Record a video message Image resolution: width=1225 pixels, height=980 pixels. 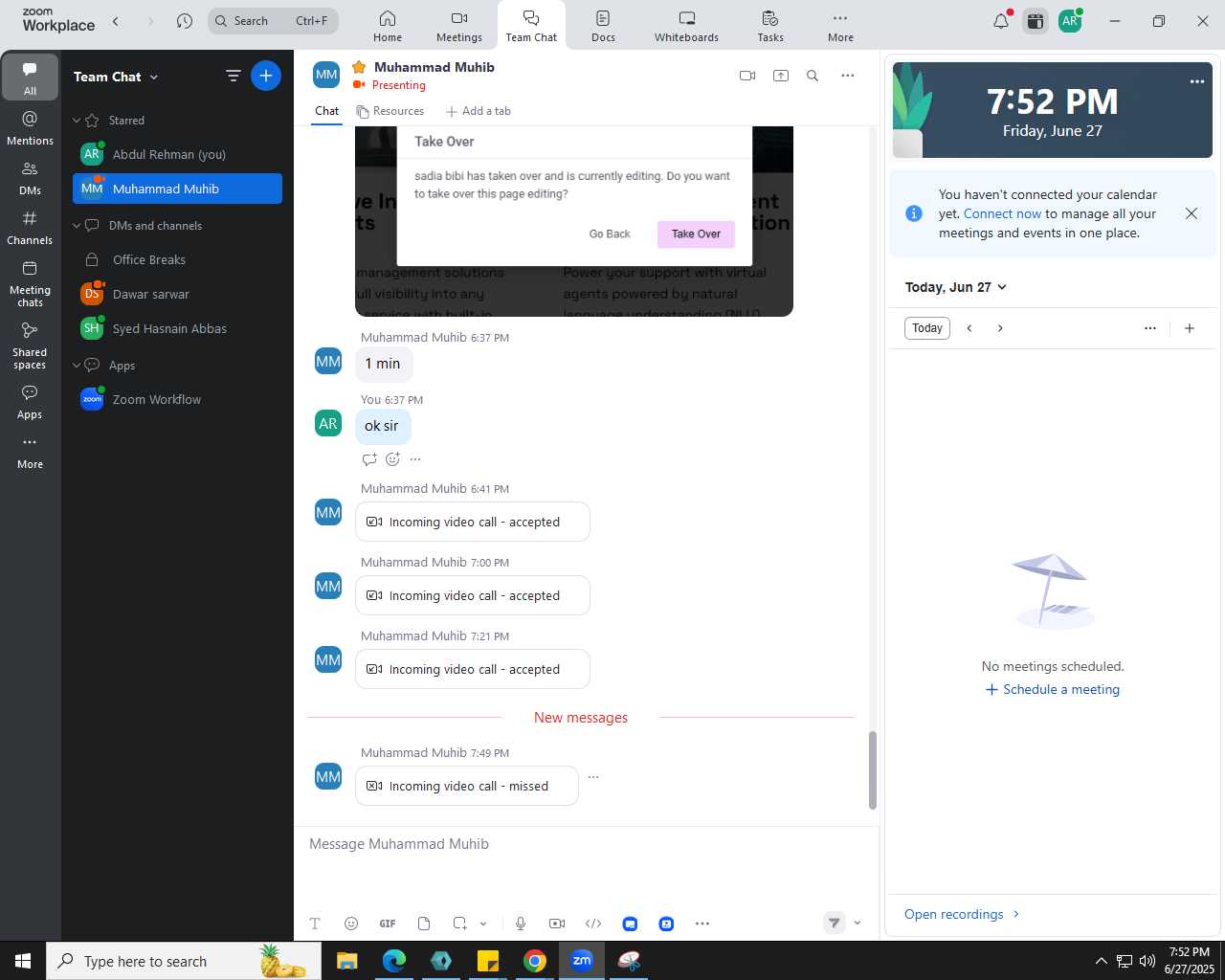557,924
